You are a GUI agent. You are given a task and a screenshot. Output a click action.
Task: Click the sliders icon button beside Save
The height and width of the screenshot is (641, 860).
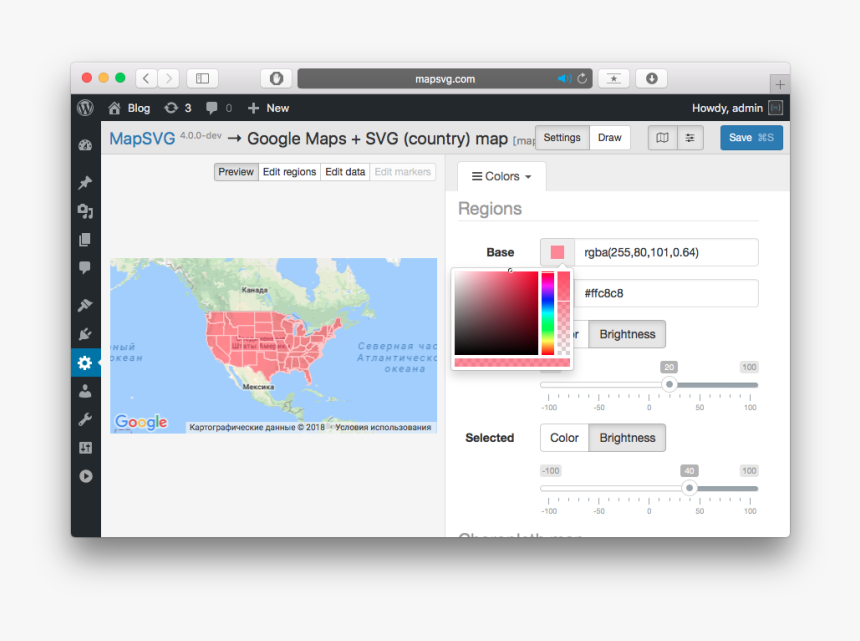690,138
